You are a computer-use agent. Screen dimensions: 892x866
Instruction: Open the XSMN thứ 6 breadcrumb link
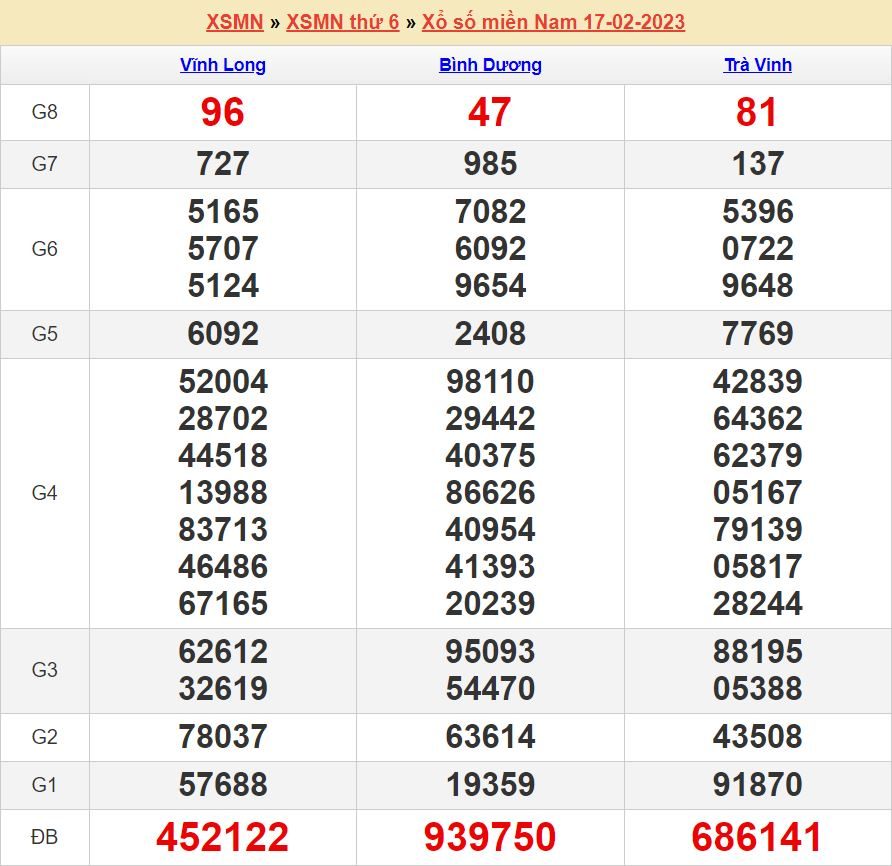pyautogui.click(x=342, y=22)
